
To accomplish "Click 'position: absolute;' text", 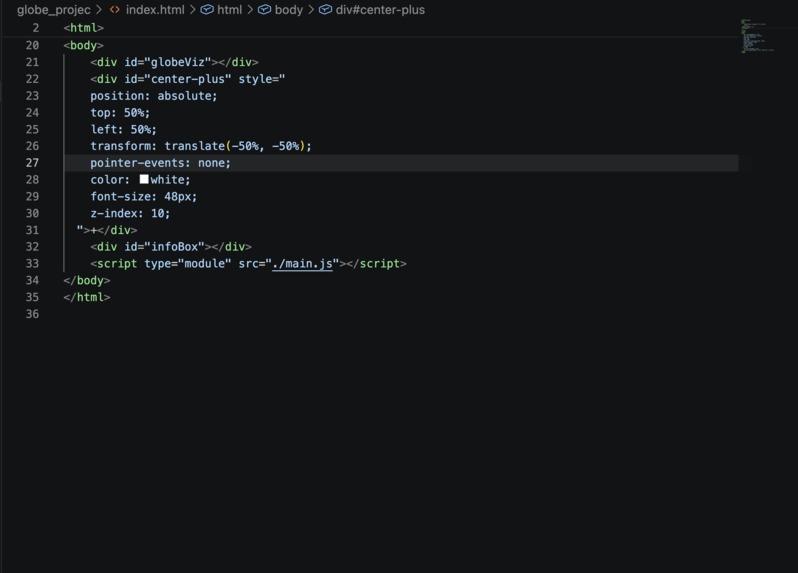I will (154, 96).
